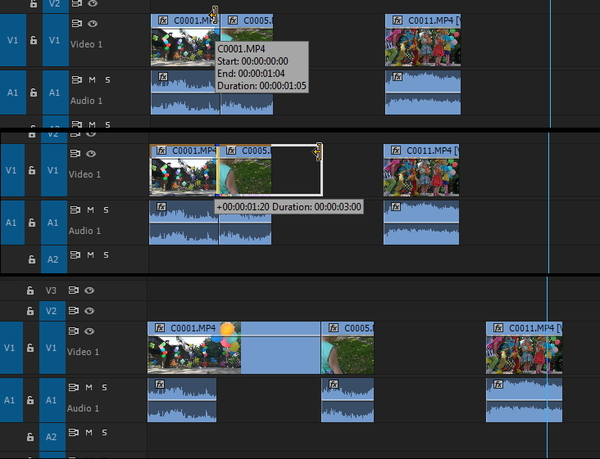Toggle Video 1 eye icon in middle timeline

pyautogui.click(x=90, y=154)
